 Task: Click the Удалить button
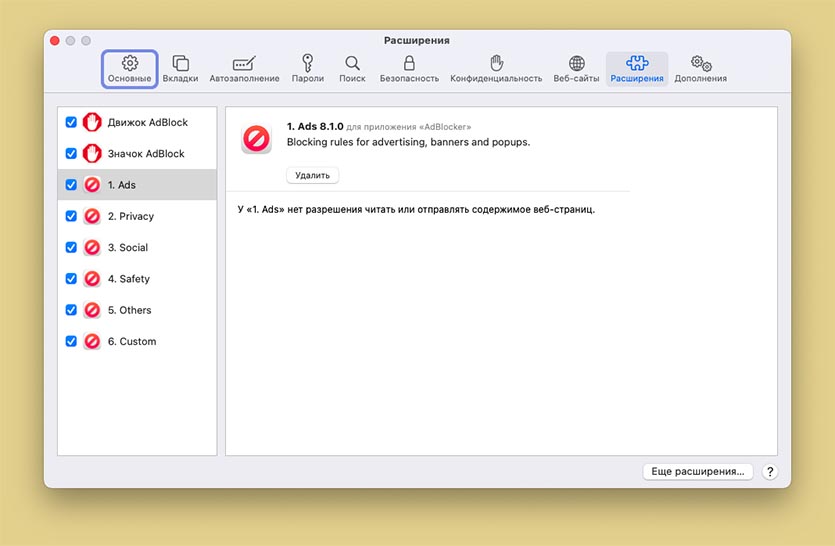pyautogui.click(x=312, y=175)
